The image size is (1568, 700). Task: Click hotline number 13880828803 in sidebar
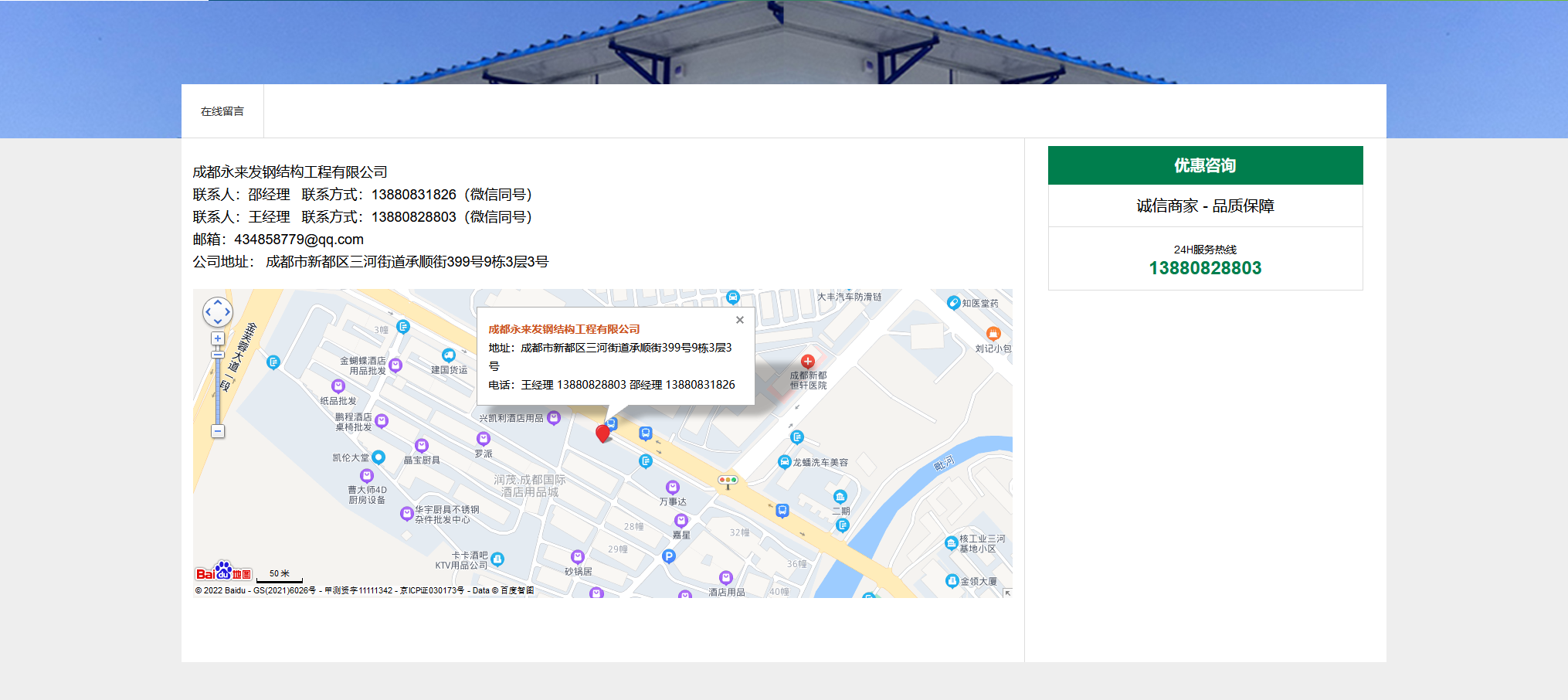click(1205, 268)
